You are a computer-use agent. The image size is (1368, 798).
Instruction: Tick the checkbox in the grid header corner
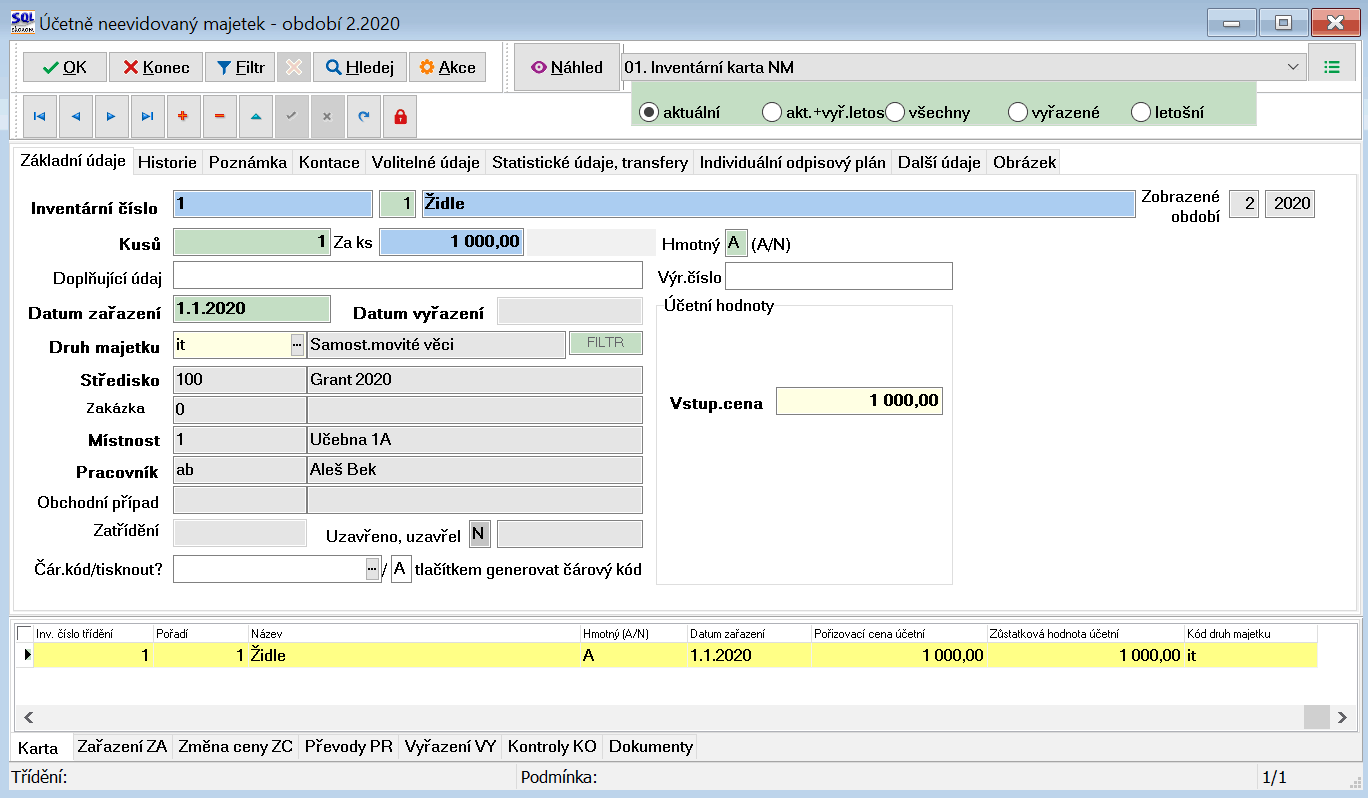(x=25, y=633)
